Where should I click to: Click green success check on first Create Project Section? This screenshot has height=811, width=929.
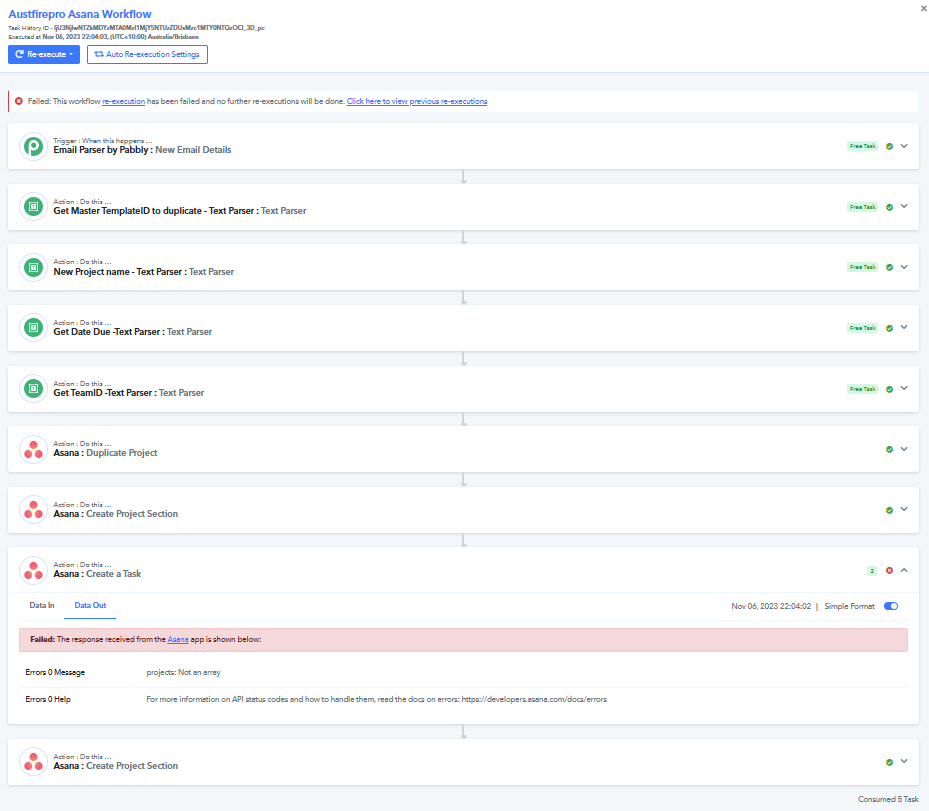[889, 510]
